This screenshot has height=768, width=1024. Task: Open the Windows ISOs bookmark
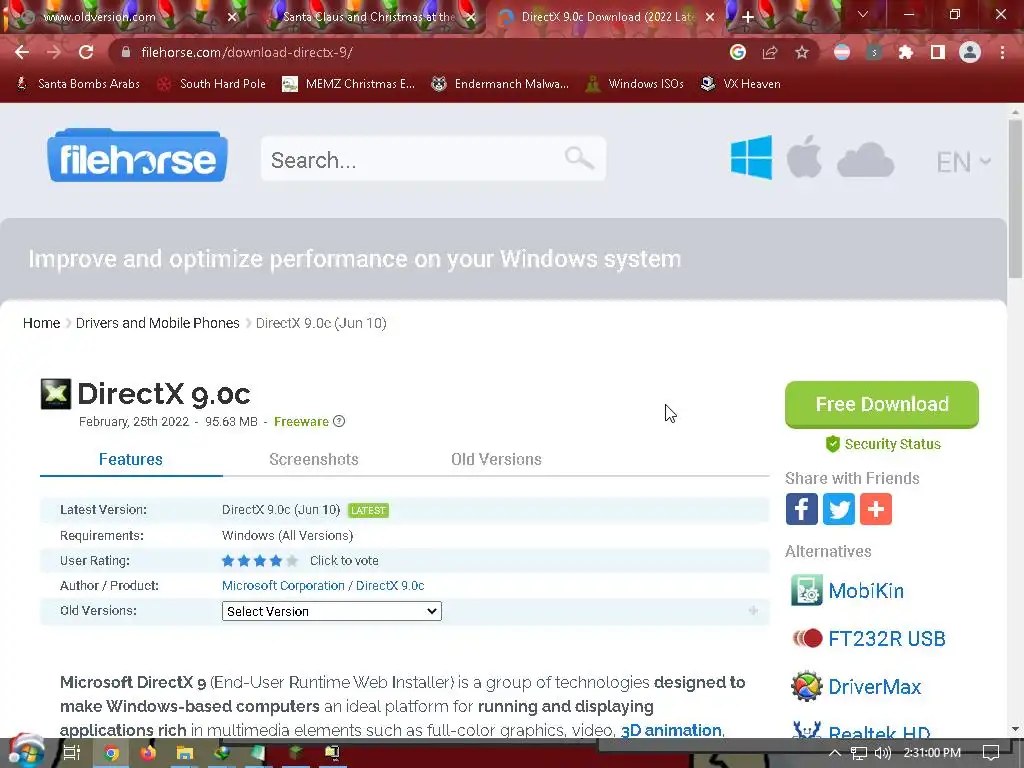(635, 84)
